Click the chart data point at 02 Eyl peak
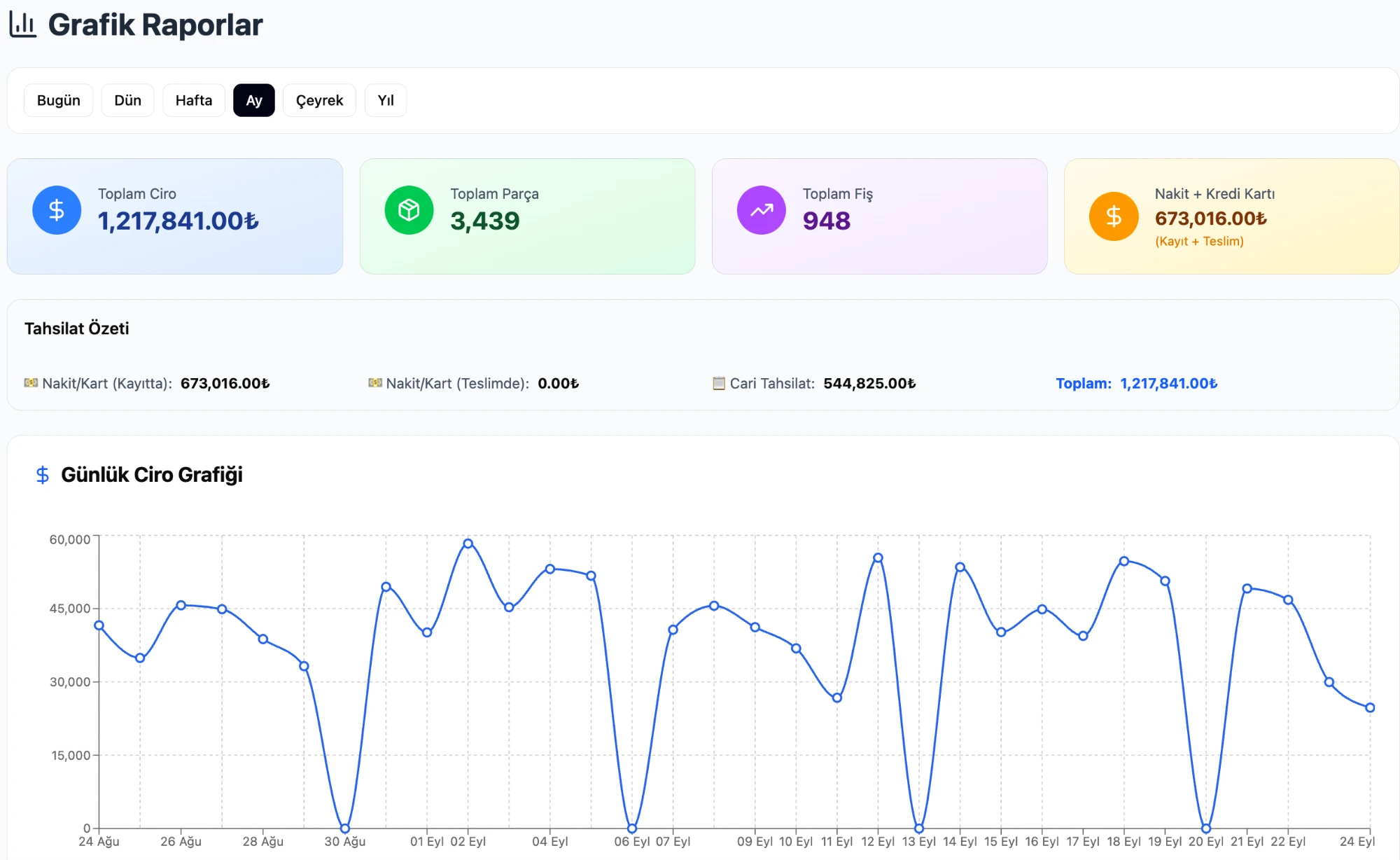1400x860 pixels. coord(468,543)
